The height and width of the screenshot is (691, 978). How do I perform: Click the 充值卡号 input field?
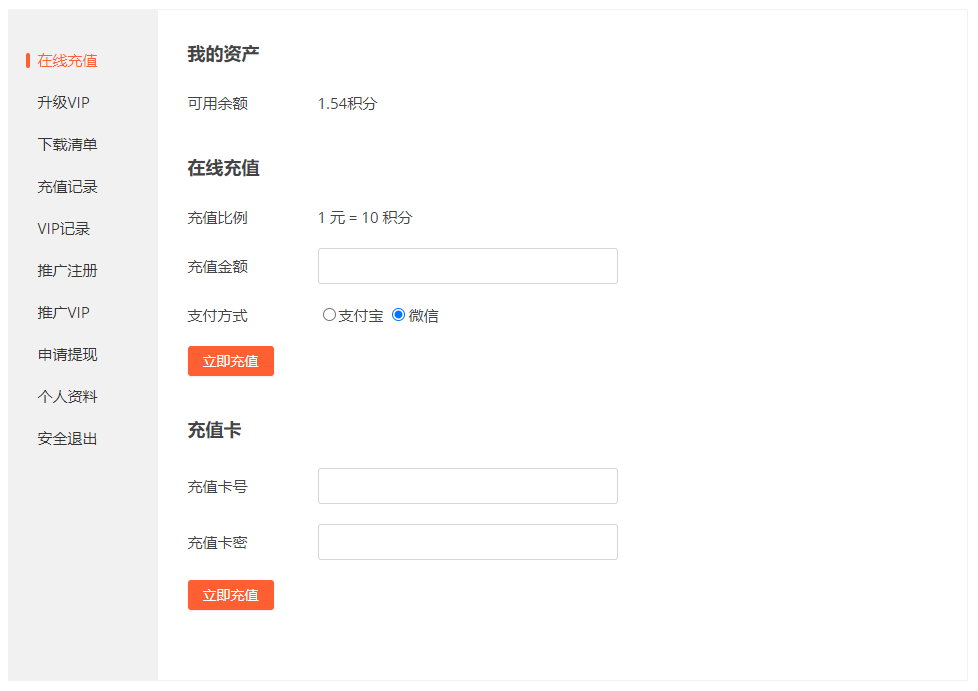tap(467, 486)
